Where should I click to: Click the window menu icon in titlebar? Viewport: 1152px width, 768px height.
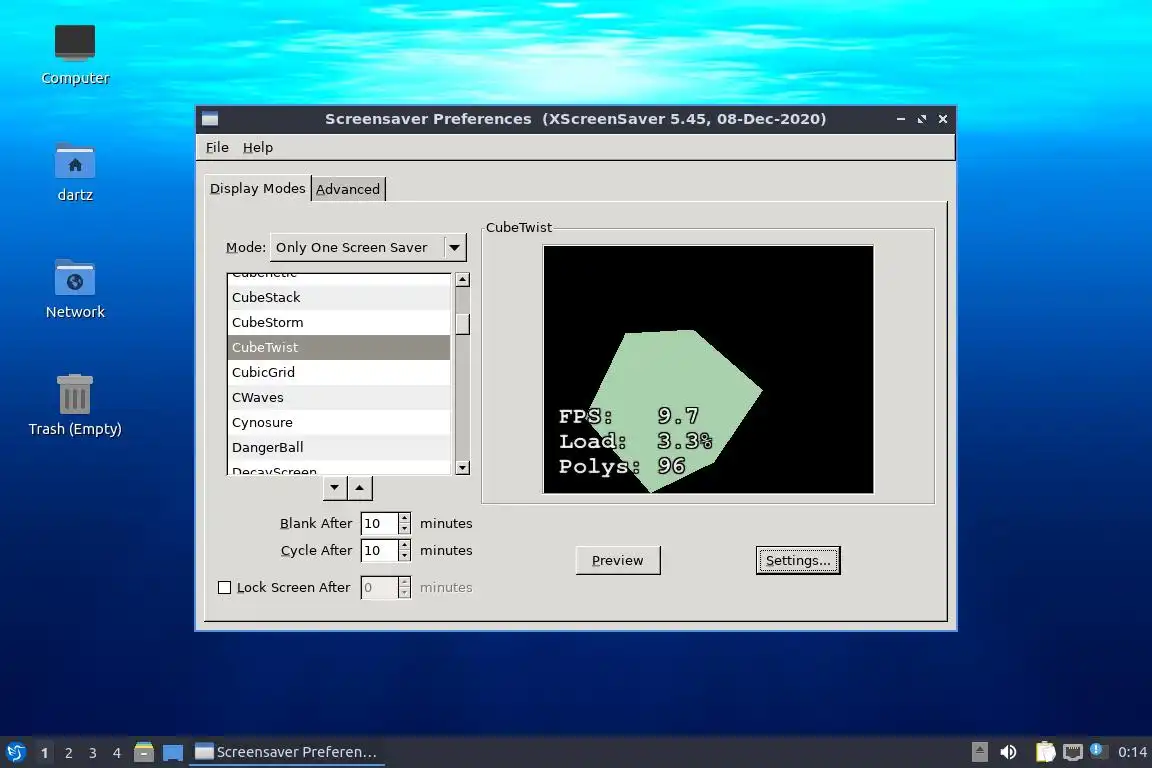210,119
